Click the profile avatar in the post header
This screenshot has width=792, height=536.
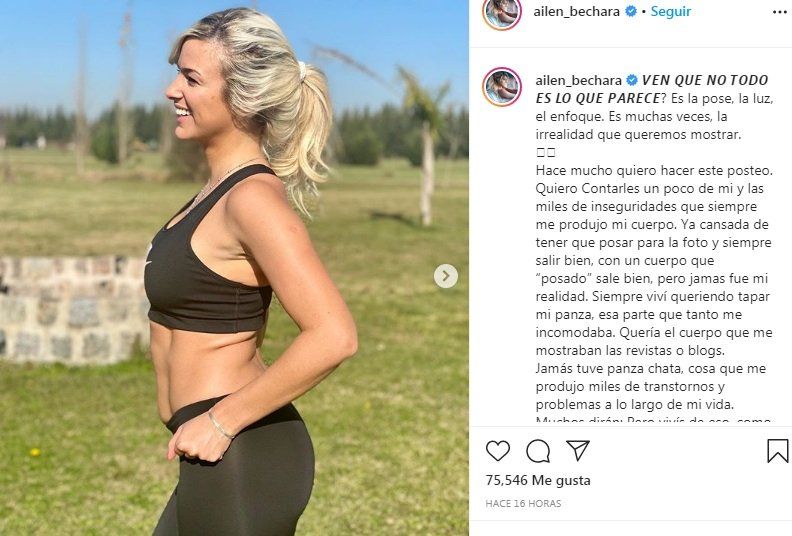coord(502,12)
